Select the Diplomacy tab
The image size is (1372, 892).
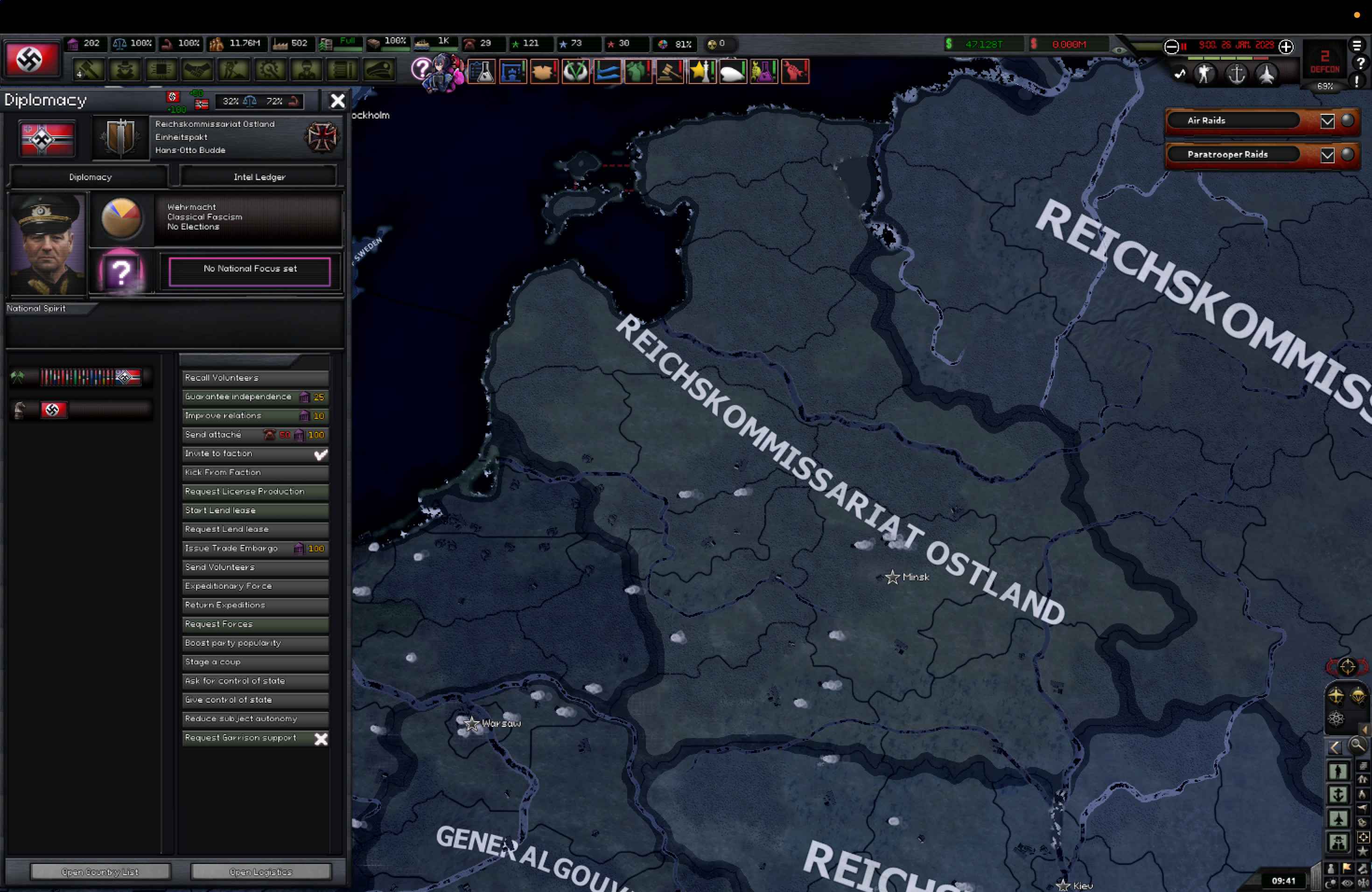tap(91, 177)
